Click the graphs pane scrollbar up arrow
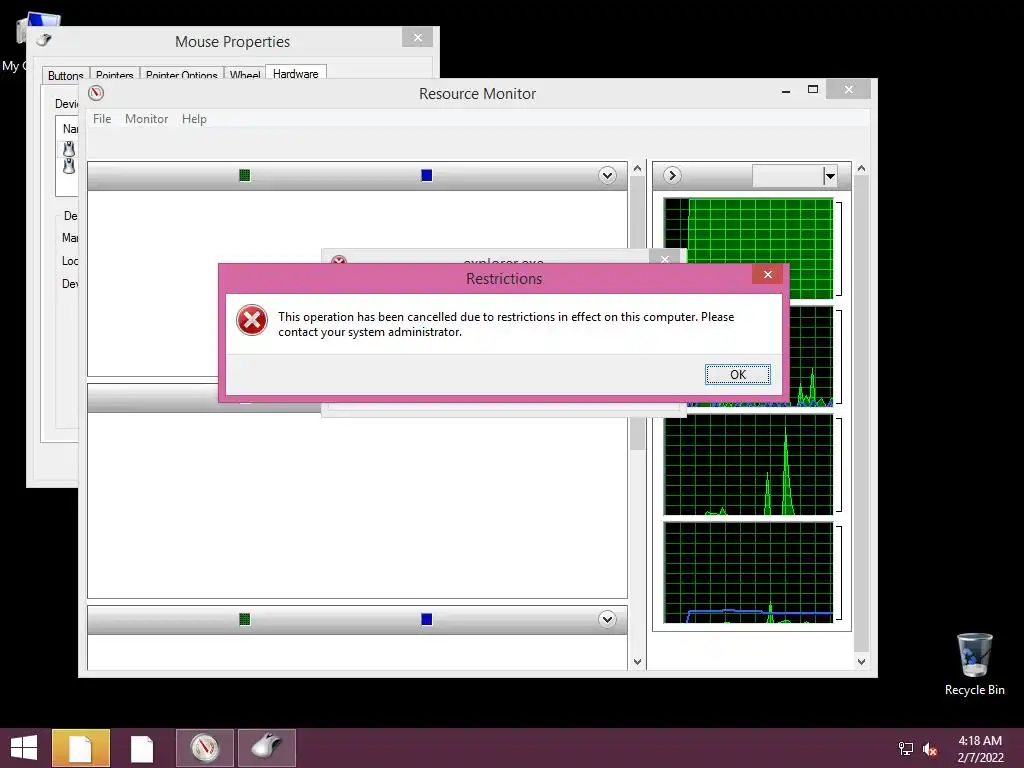 pos(861,168)
